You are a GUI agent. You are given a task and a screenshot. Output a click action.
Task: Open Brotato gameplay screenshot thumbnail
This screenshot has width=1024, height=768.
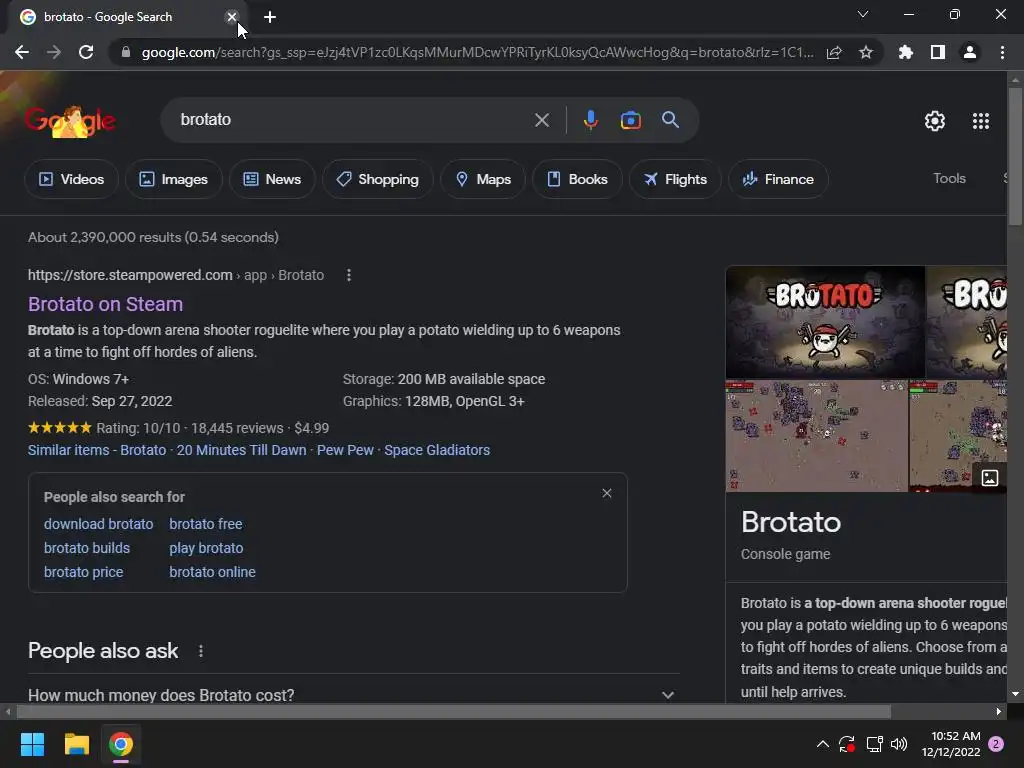pyautogui.click(x=816, y=436)
